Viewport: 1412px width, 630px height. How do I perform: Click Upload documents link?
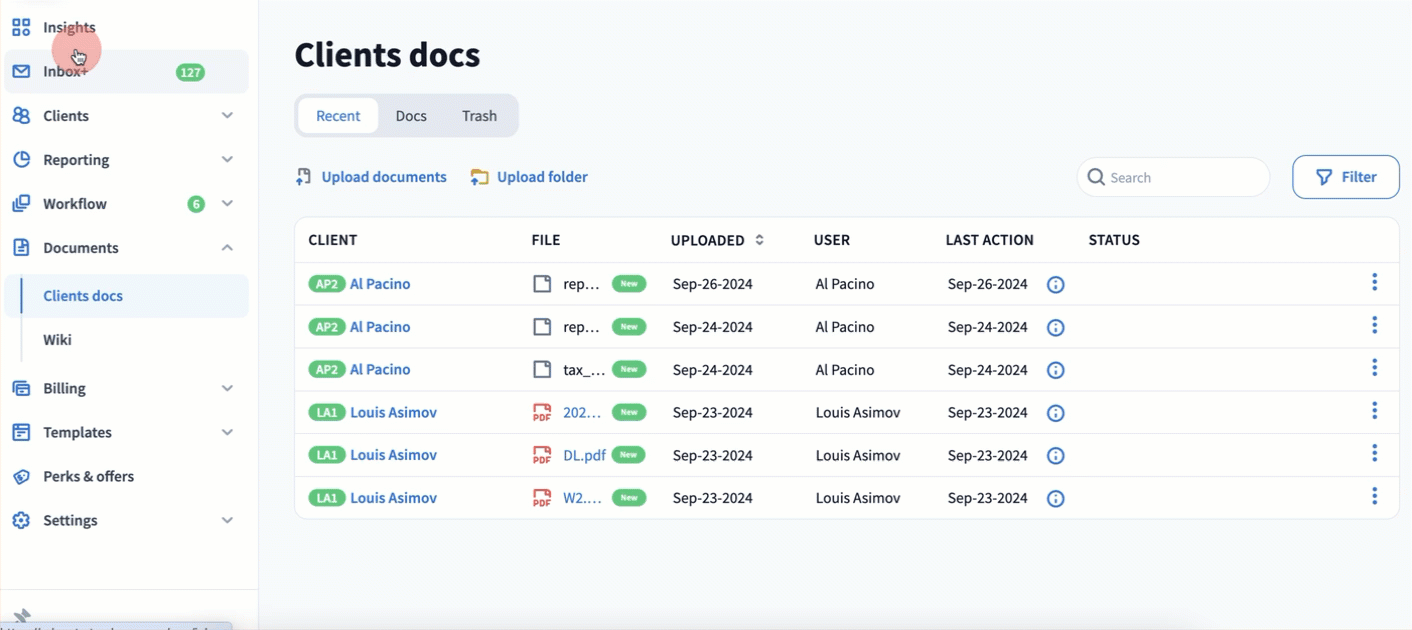coord(383,177)
